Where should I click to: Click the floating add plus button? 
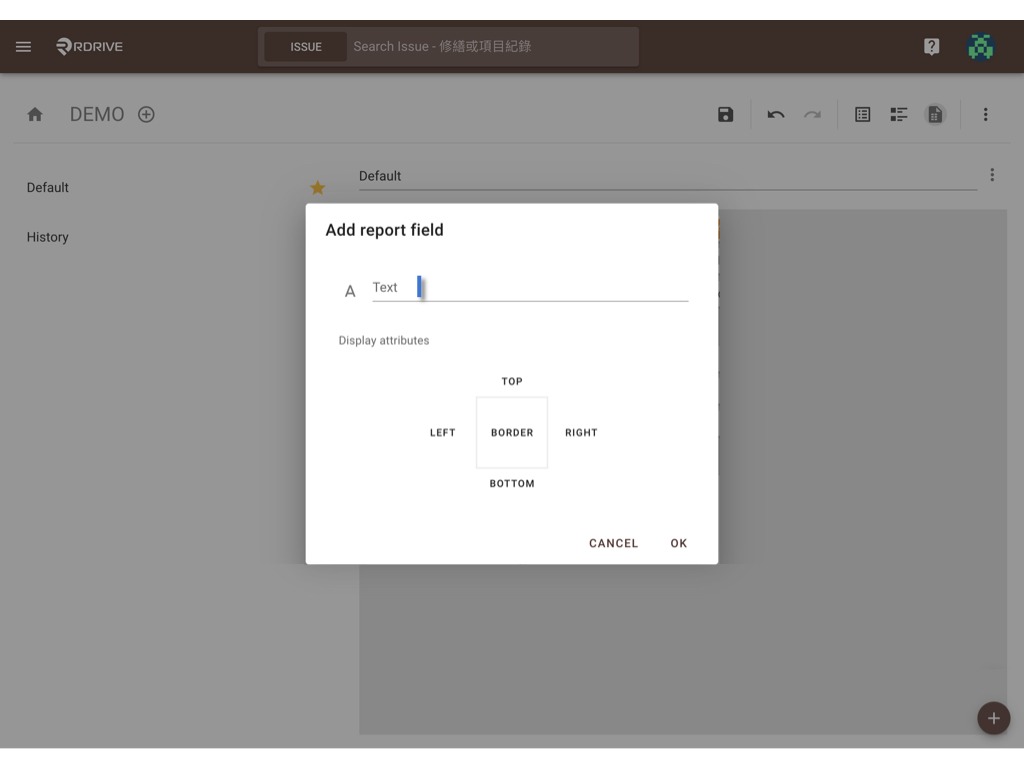click(x=993, y=718)
